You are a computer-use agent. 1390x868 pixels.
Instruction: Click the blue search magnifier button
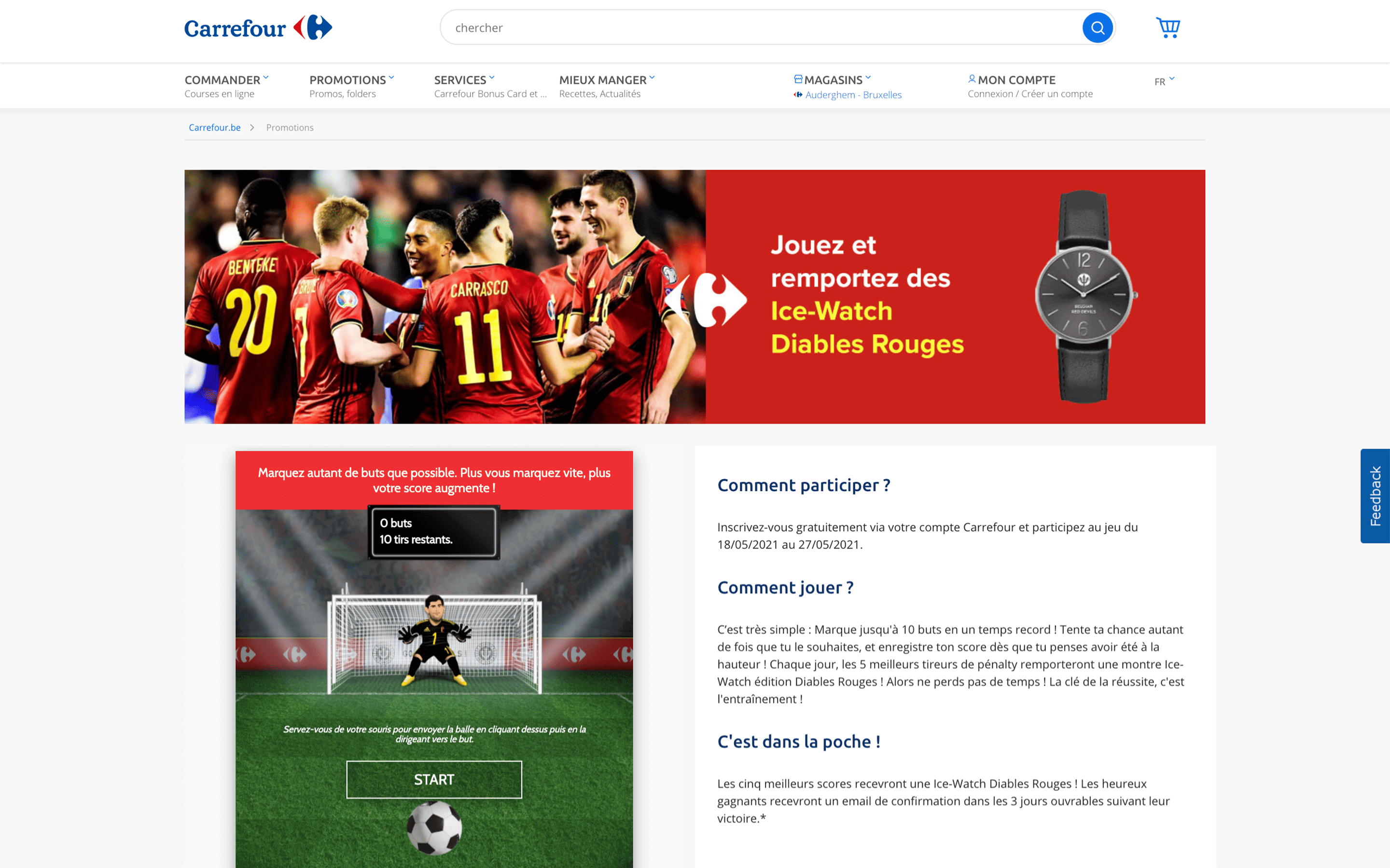(x=1097, y=28)
